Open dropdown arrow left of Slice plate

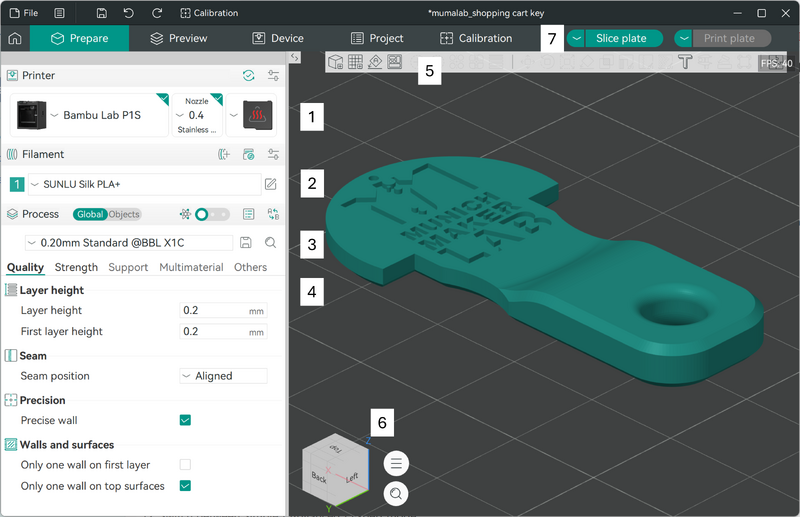(576, 38)
